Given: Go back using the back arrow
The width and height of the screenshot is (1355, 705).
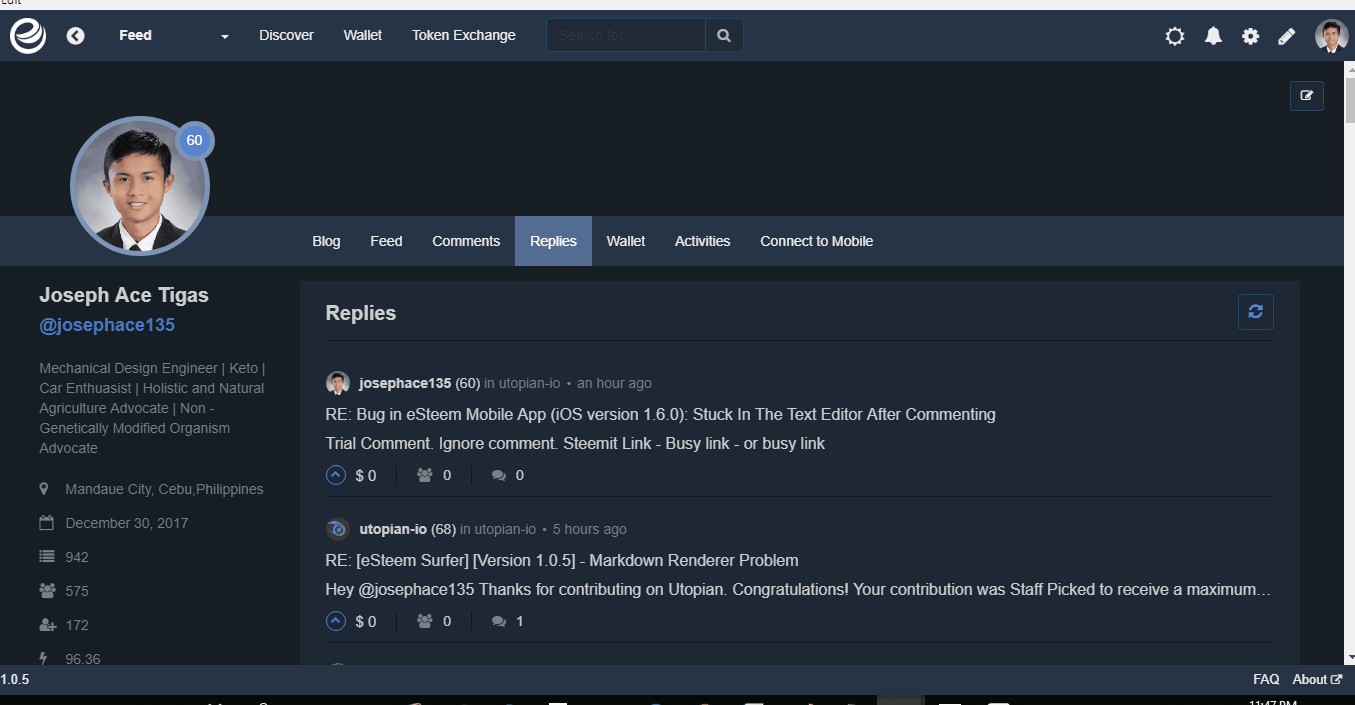Looking at the screenshot, I should coord(76,36).
